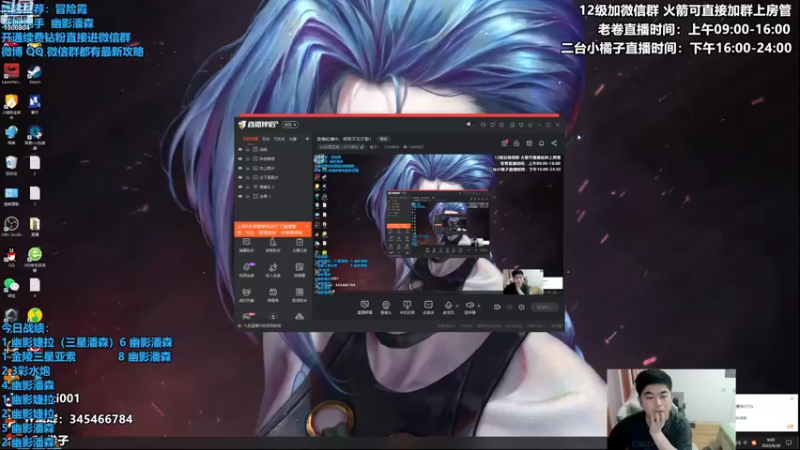Click the 修改 button next to stream title
800x450 pixels.
383,139
